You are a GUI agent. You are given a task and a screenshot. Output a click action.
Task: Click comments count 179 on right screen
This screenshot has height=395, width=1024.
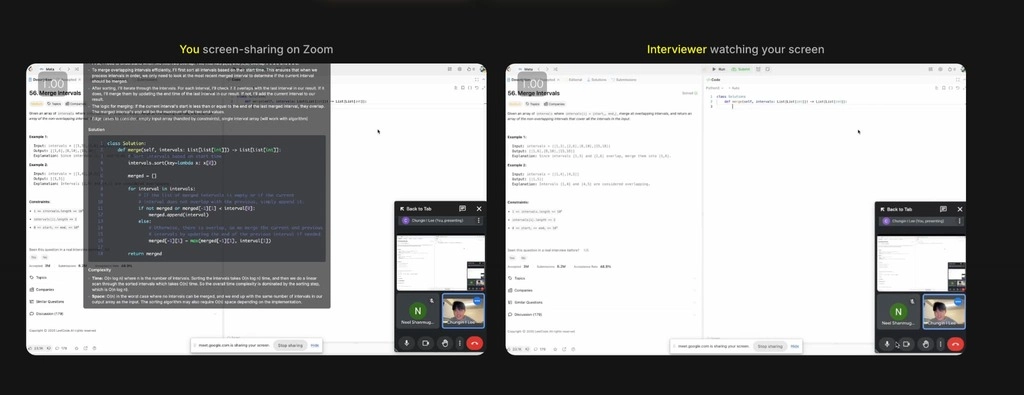click(541, 350)
